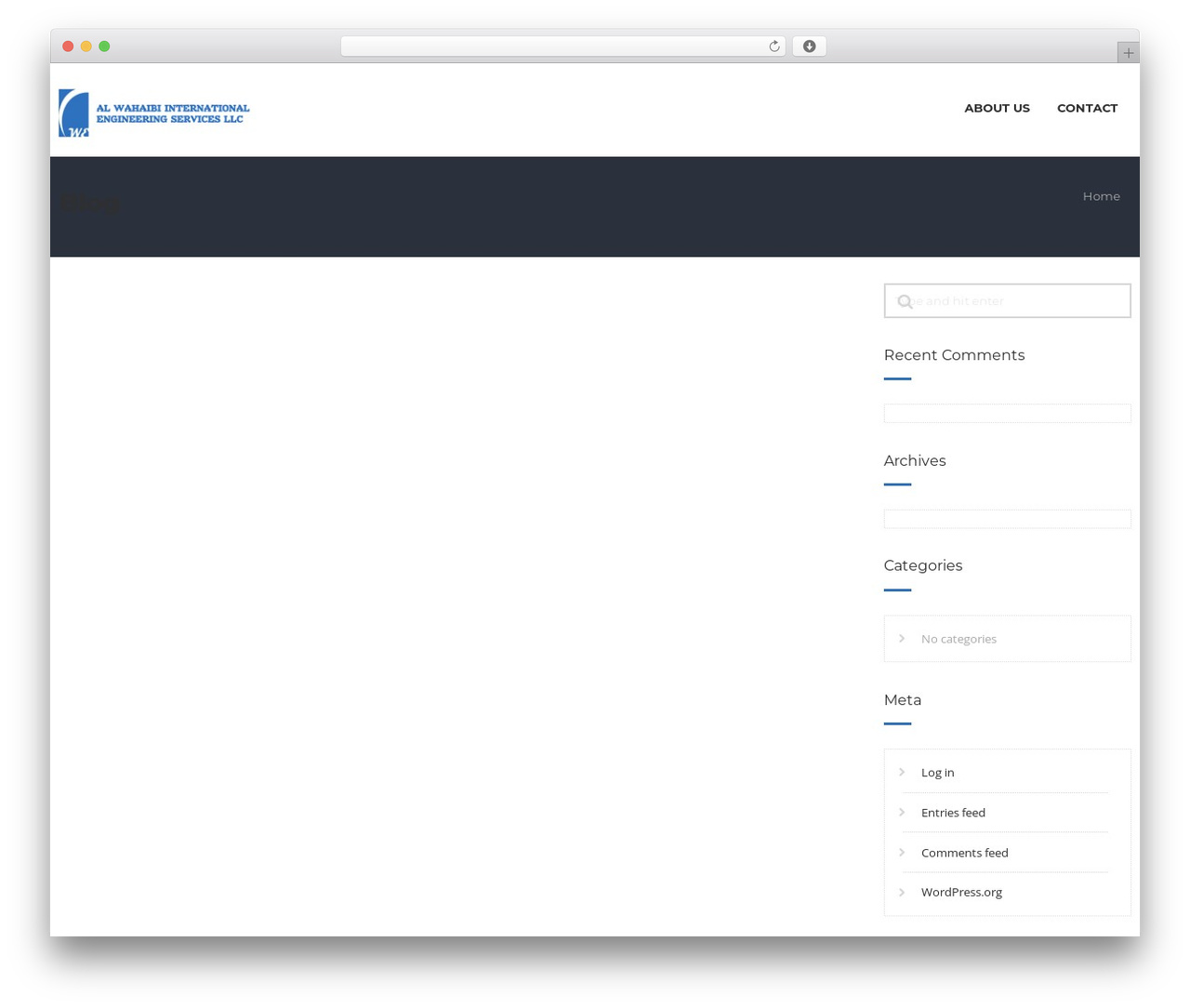Screen dimensions: 1190x1008
Task: Click the Al Wahaibi International logo
Action: click(x=154, y=113)
